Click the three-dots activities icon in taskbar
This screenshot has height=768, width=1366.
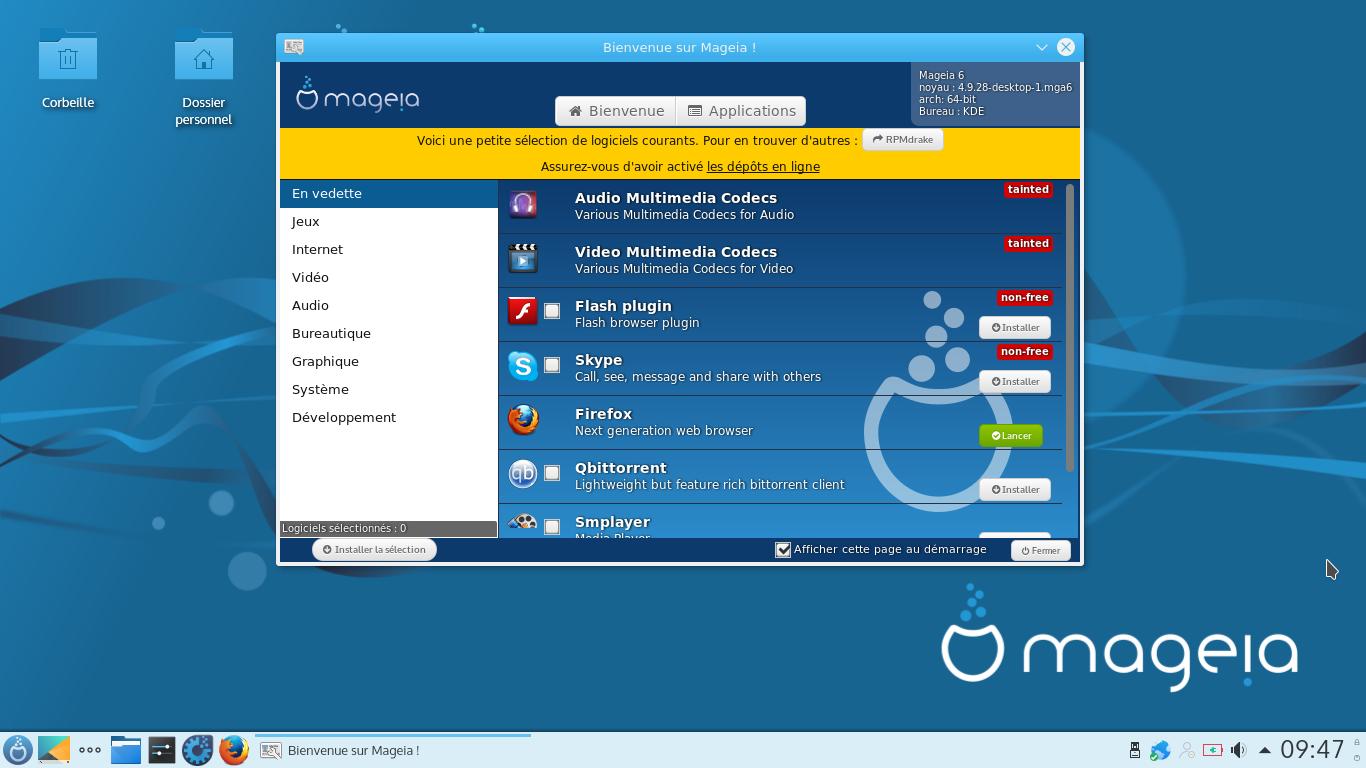click(90, 750)
